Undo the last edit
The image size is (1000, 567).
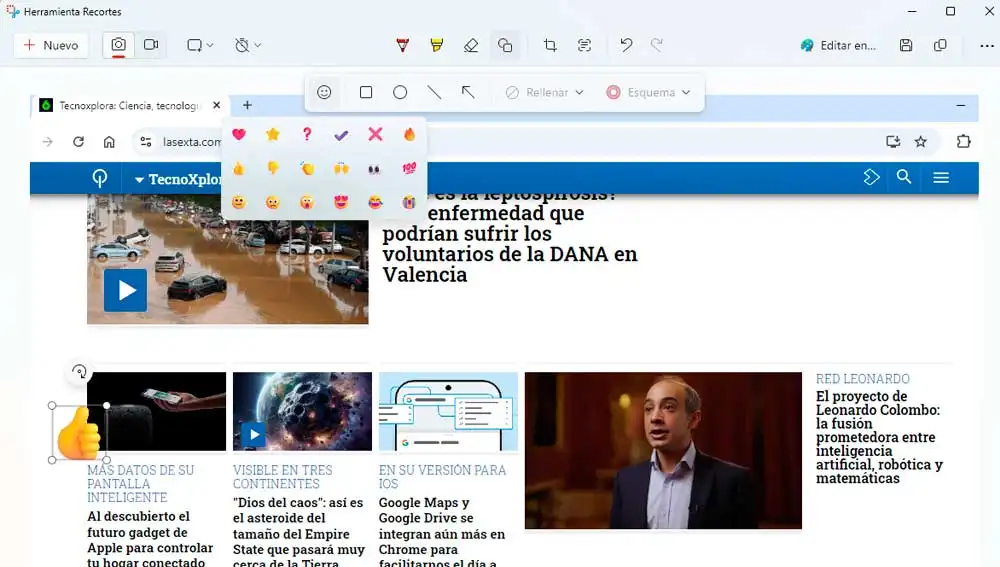tap(626, 45)
